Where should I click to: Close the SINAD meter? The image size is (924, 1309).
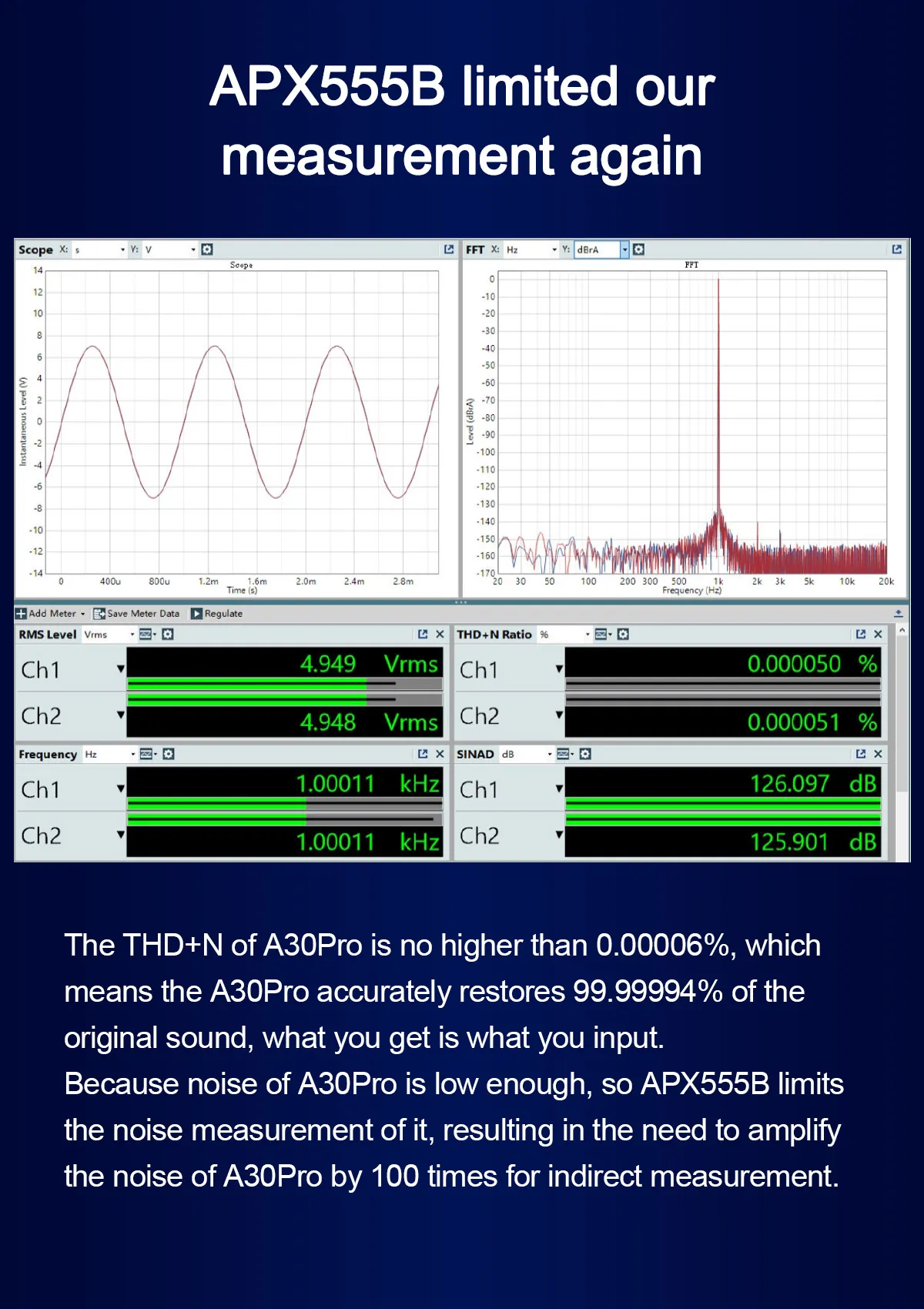878,754
